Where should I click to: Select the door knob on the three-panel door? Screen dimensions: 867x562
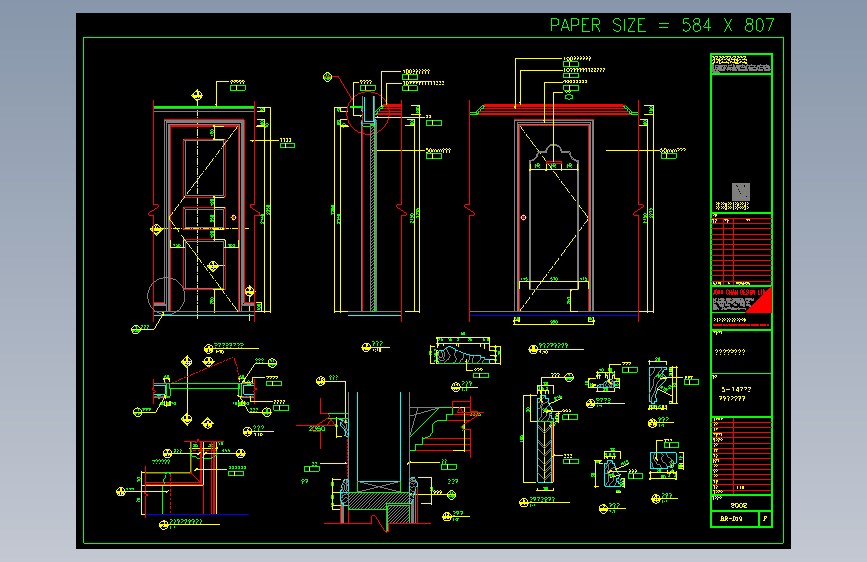tap(234, 217)
